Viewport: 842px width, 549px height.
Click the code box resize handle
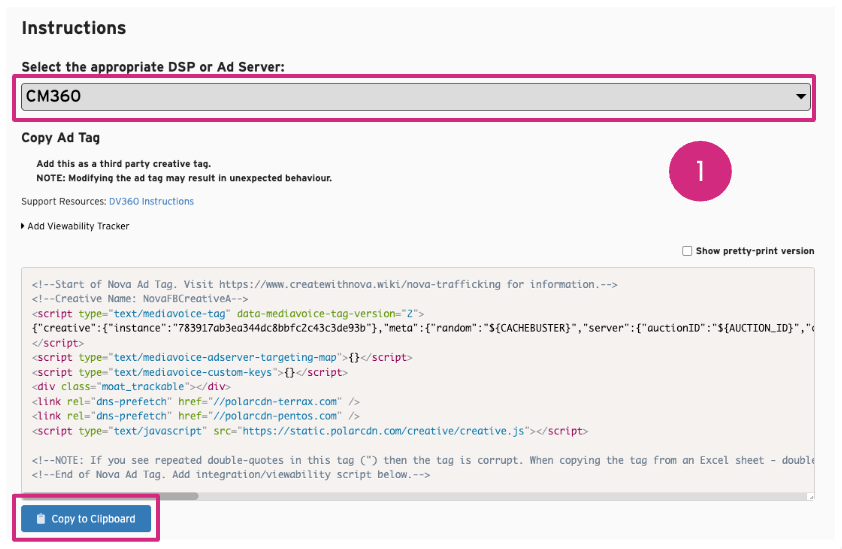809,496
